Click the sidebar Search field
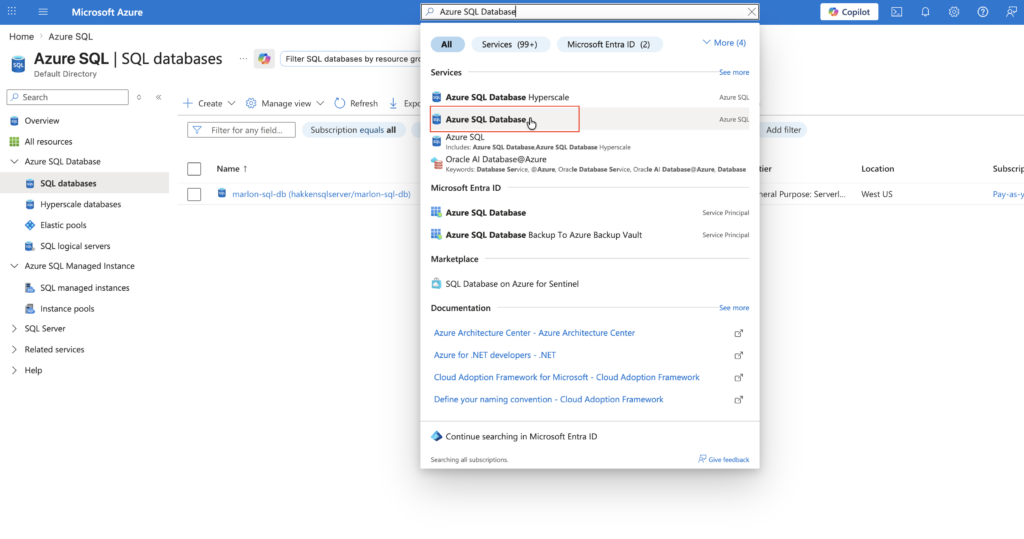1024x539 pixels. pyautogui.click(x=67, y=97)
